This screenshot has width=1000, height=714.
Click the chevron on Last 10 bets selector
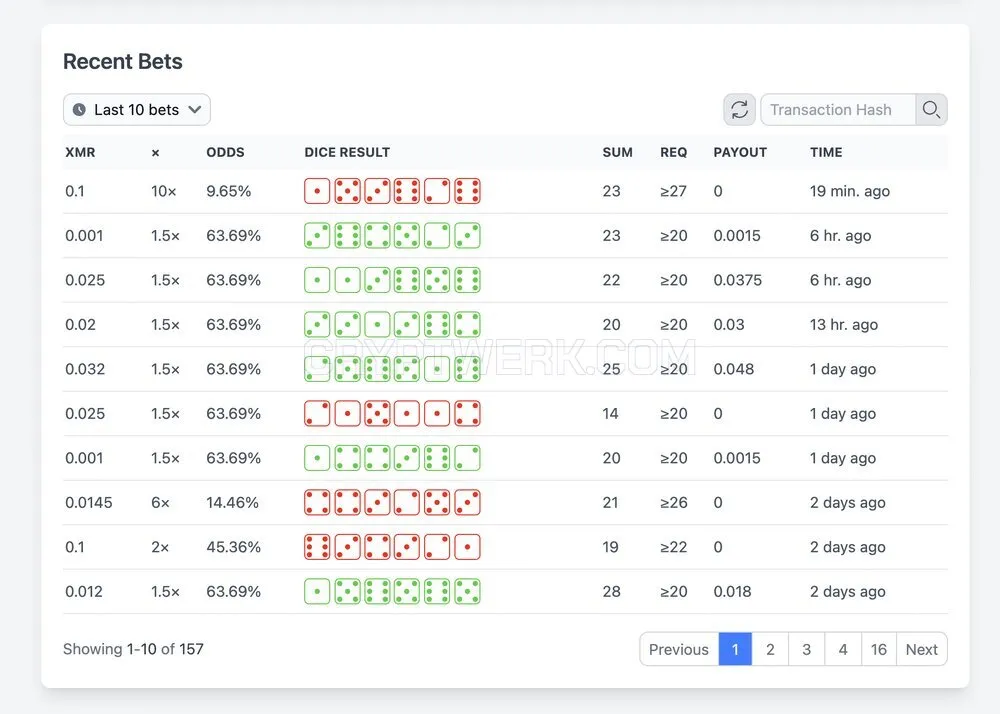click(x=195, y=110)
